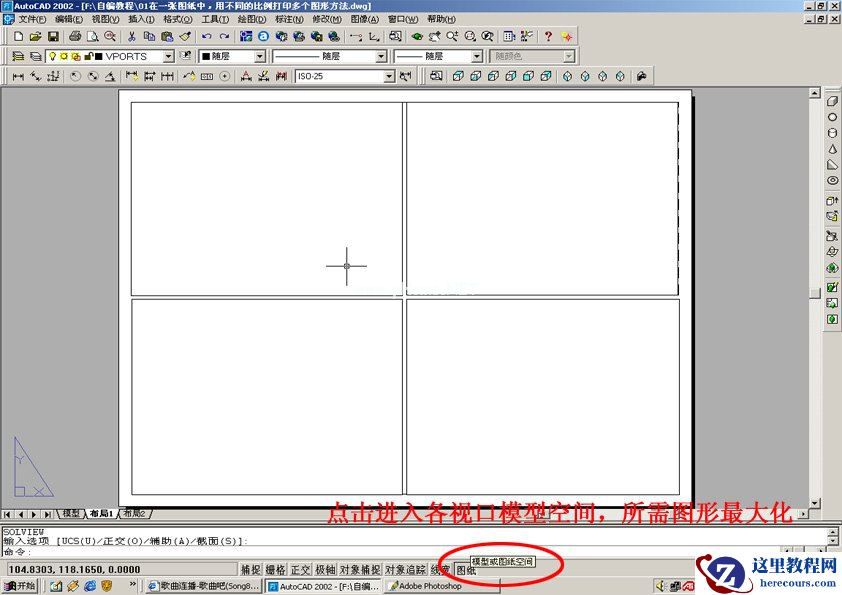Toggle the 对象追踪 (Otrack) status button
Image resolution: width=842 pixels, height=595 pixels.
click(405, 569)
